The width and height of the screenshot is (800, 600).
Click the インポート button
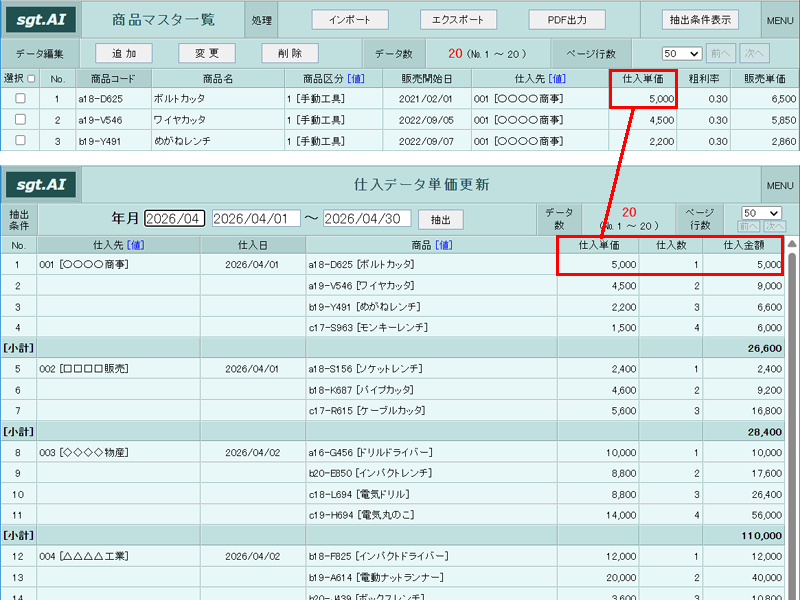[x=350, y=20]
